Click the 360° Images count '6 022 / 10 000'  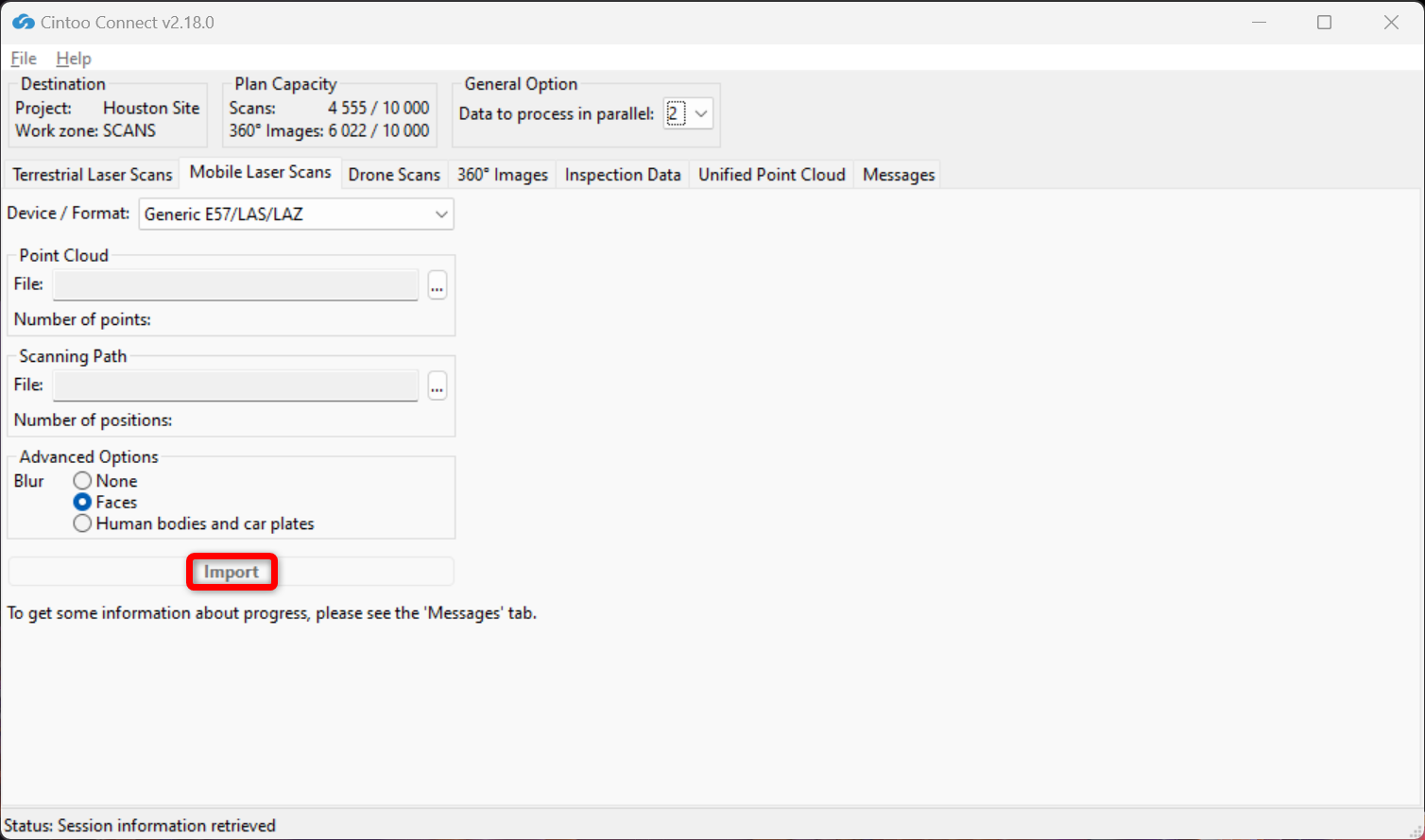(379, 130)
